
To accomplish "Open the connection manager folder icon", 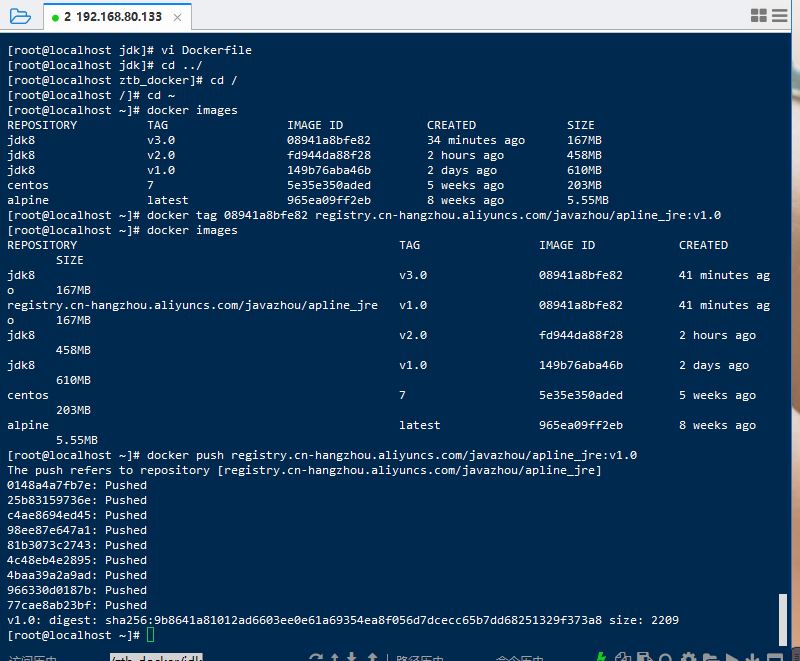I will click(x=20, y=17).
